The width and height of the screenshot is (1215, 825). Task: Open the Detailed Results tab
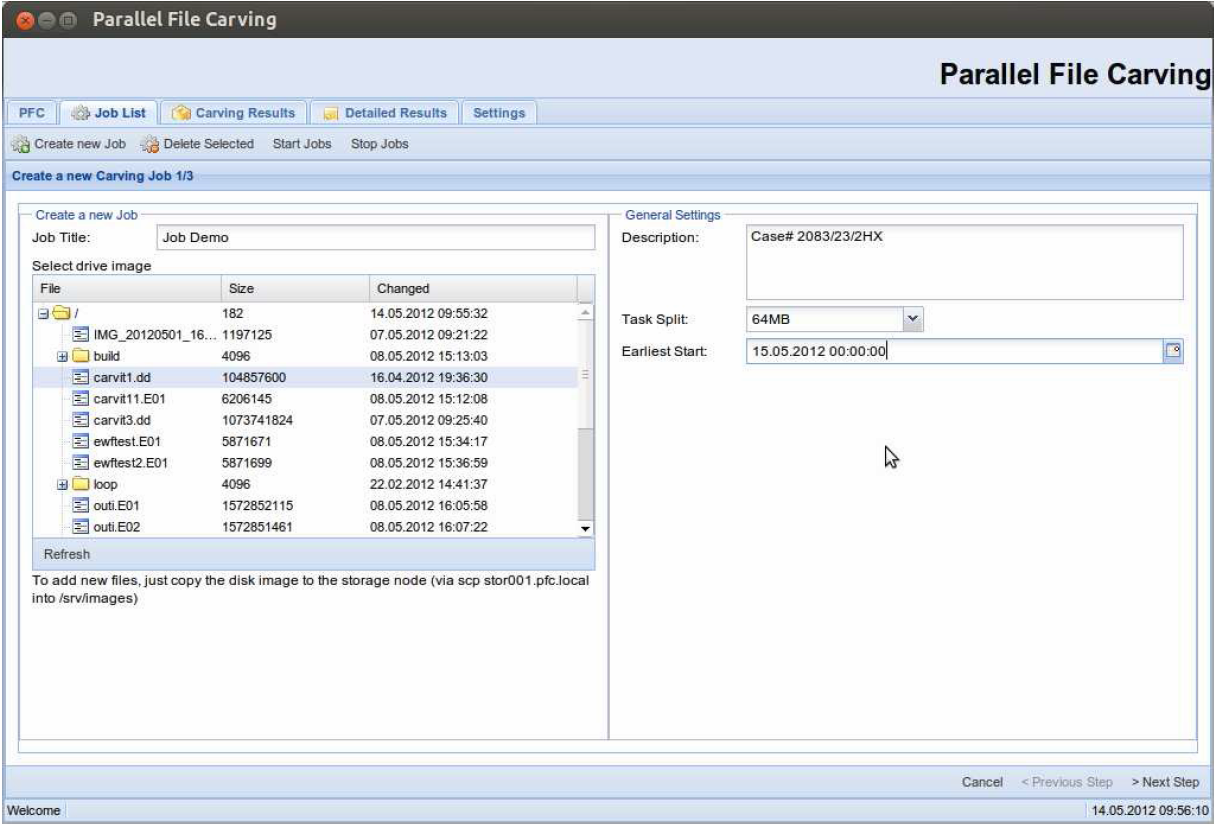click(385, 112)
